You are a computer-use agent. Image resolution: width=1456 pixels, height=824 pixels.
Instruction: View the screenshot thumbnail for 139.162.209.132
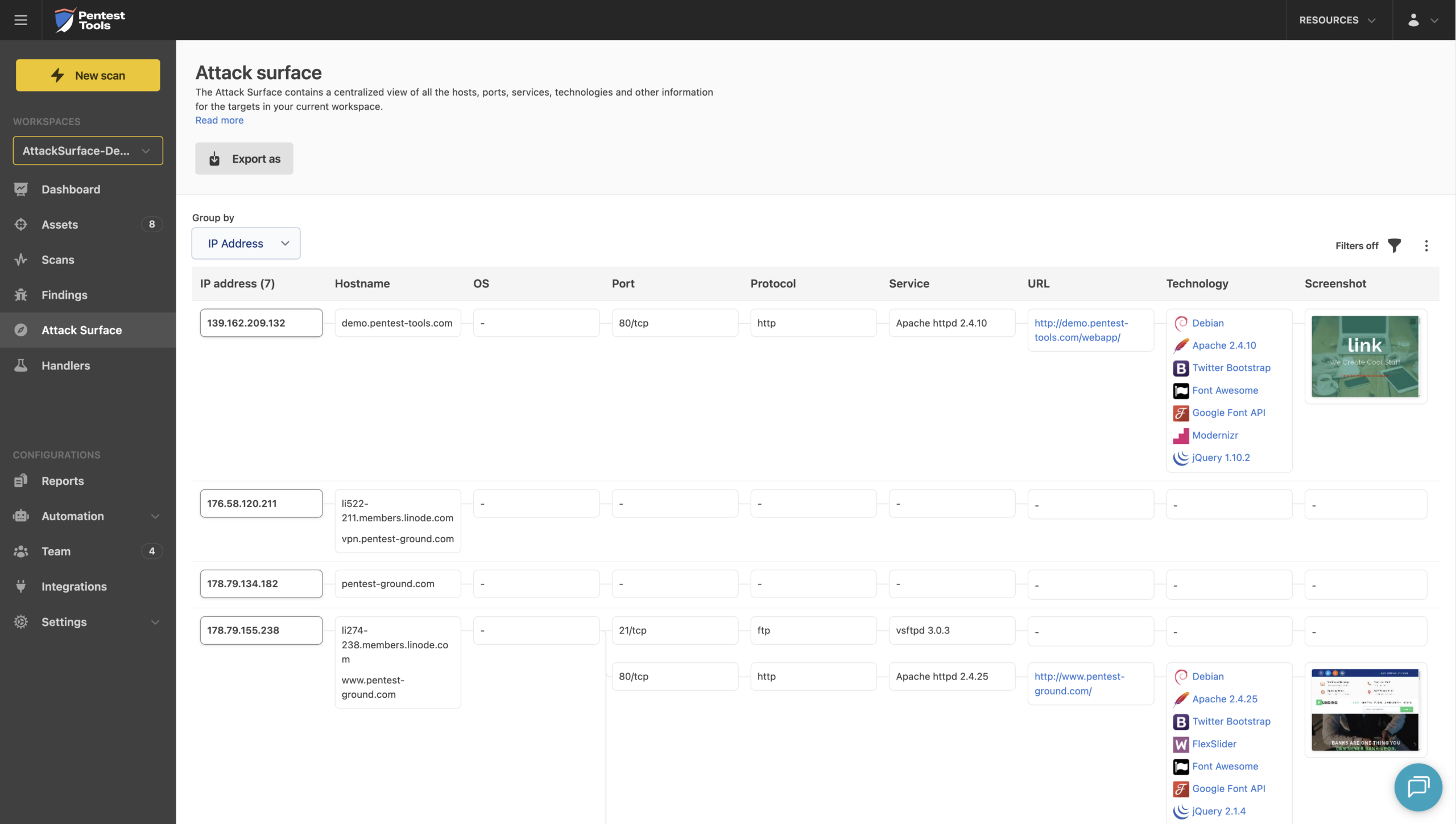tap(1364, 356)
